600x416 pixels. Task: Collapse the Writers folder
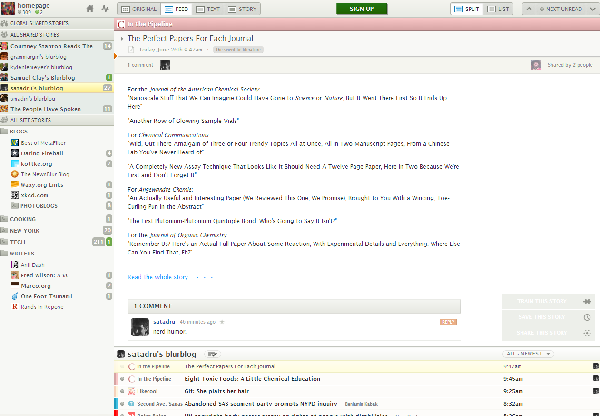click(x=5, y=253)
